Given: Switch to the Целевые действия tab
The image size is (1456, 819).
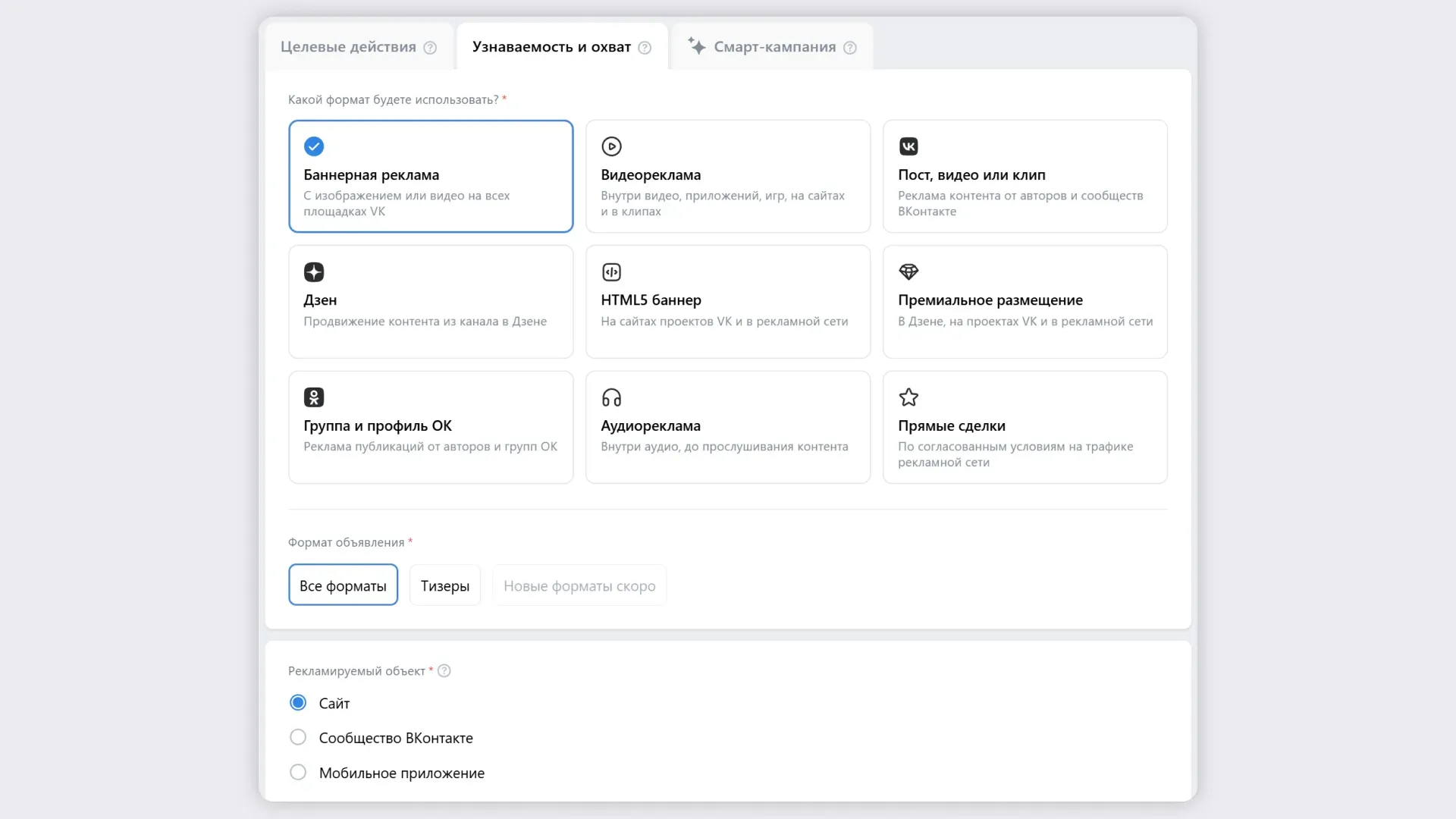Looking at the screenshot, I should tap(359, 47).
